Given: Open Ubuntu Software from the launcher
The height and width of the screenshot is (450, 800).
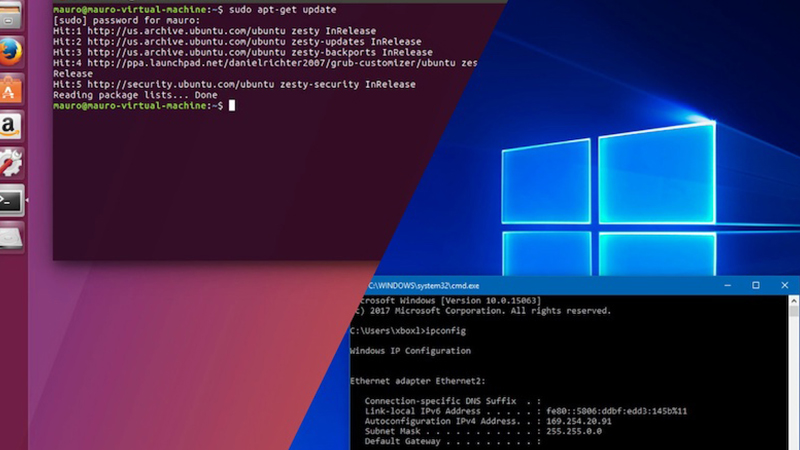Looking at the screenshot, I should [11, 90].
